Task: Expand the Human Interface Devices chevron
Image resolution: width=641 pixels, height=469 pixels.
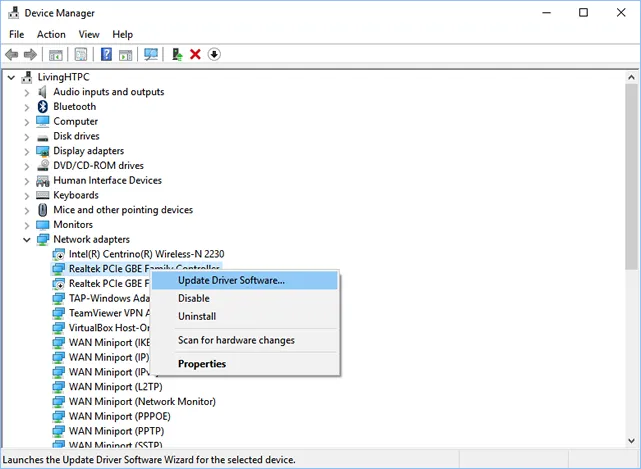Action: click(x=27, y=181)
